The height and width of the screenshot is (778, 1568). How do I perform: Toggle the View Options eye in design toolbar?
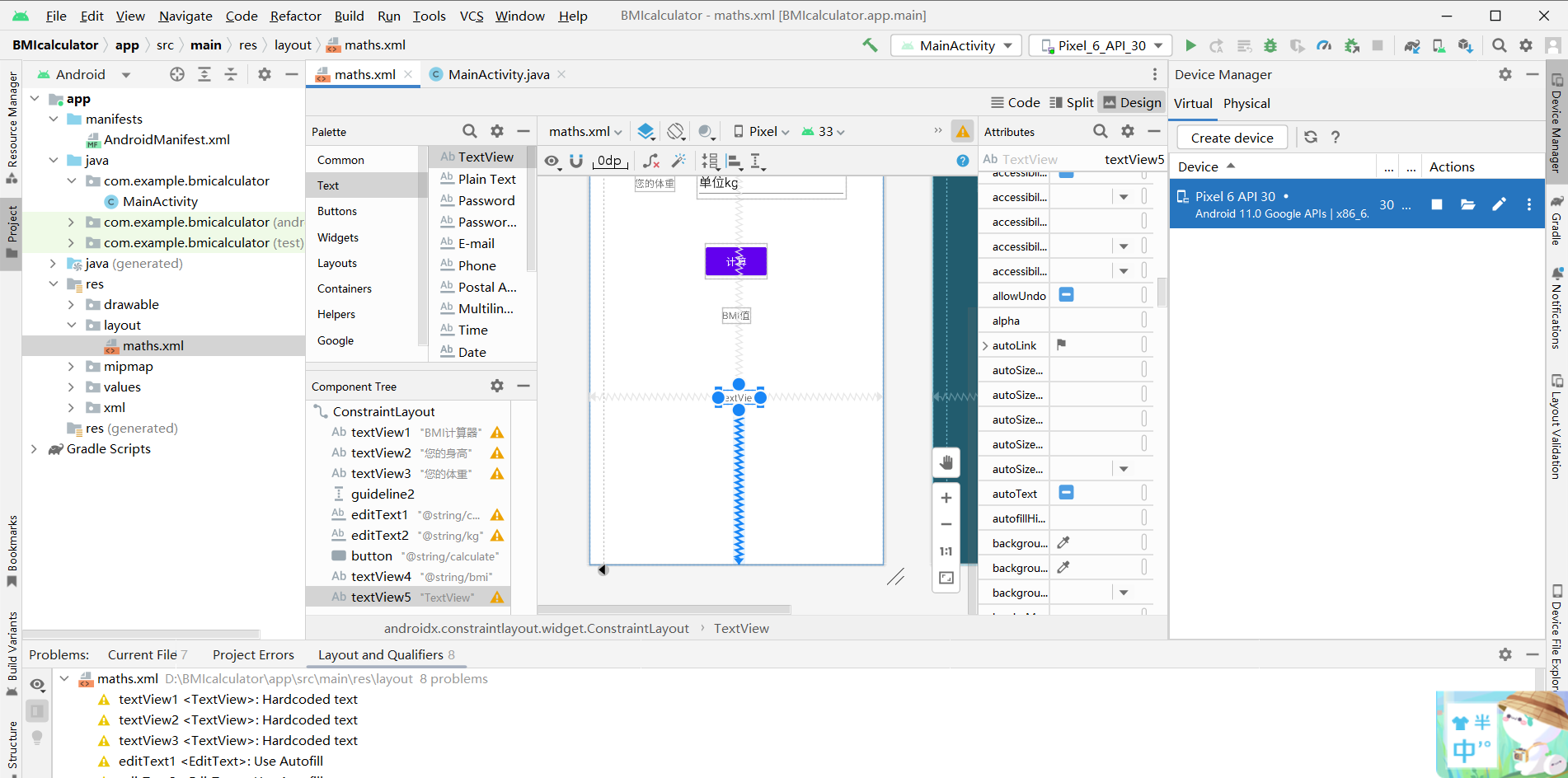(552, 161)
